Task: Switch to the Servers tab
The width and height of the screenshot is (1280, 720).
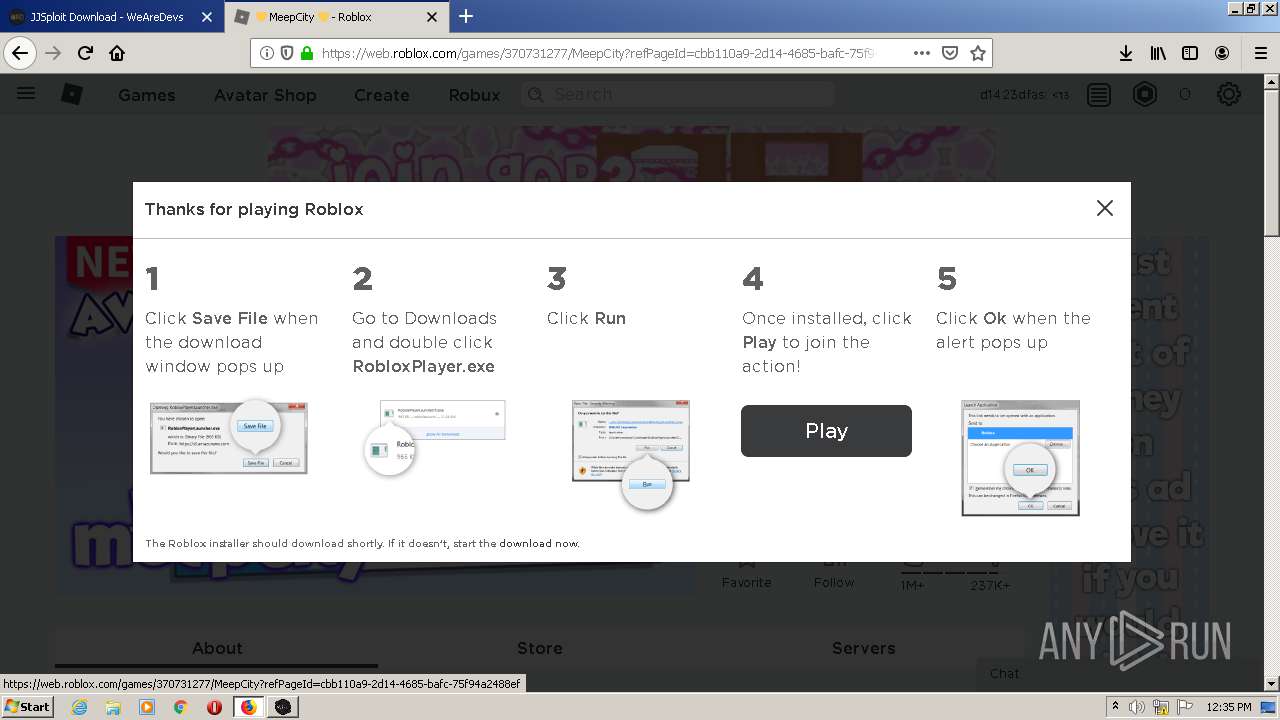Action: [864, 648]
